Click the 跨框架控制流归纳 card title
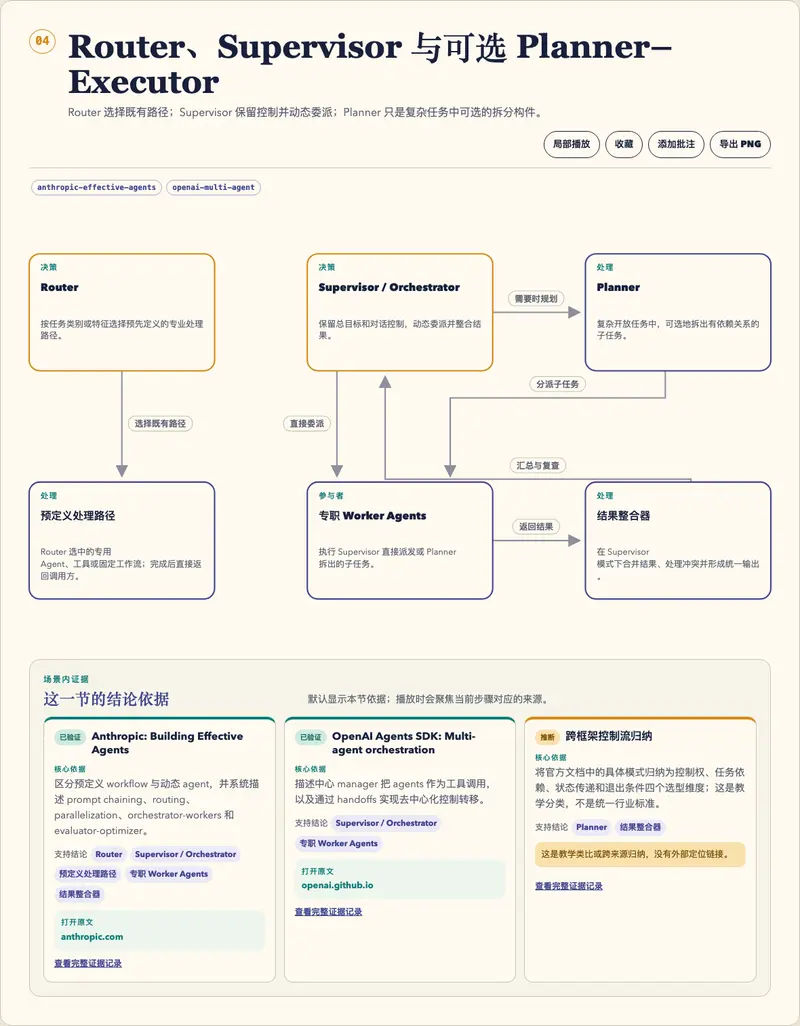Screen dimensions: 800x1026 pyautogui.click(x=608, y=736)
